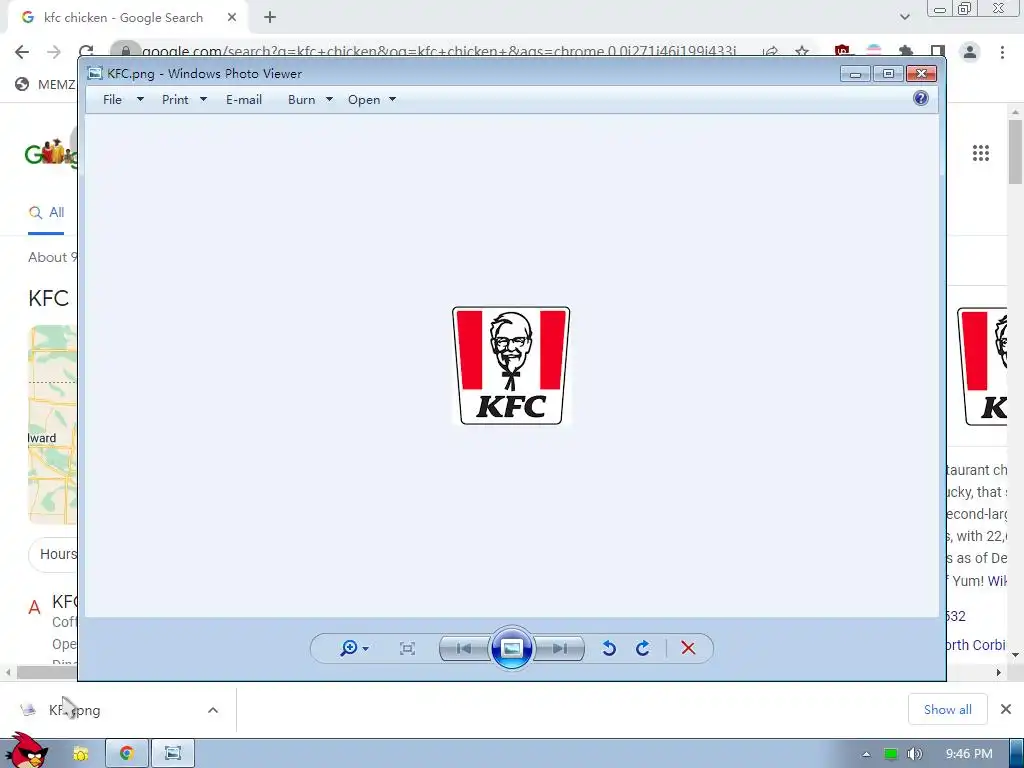Share this page icon in address bar

(x=770, y=52)
